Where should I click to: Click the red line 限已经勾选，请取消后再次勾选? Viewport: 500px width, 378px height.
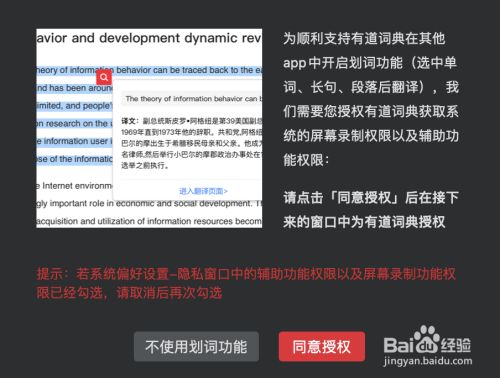coord(129,293)
